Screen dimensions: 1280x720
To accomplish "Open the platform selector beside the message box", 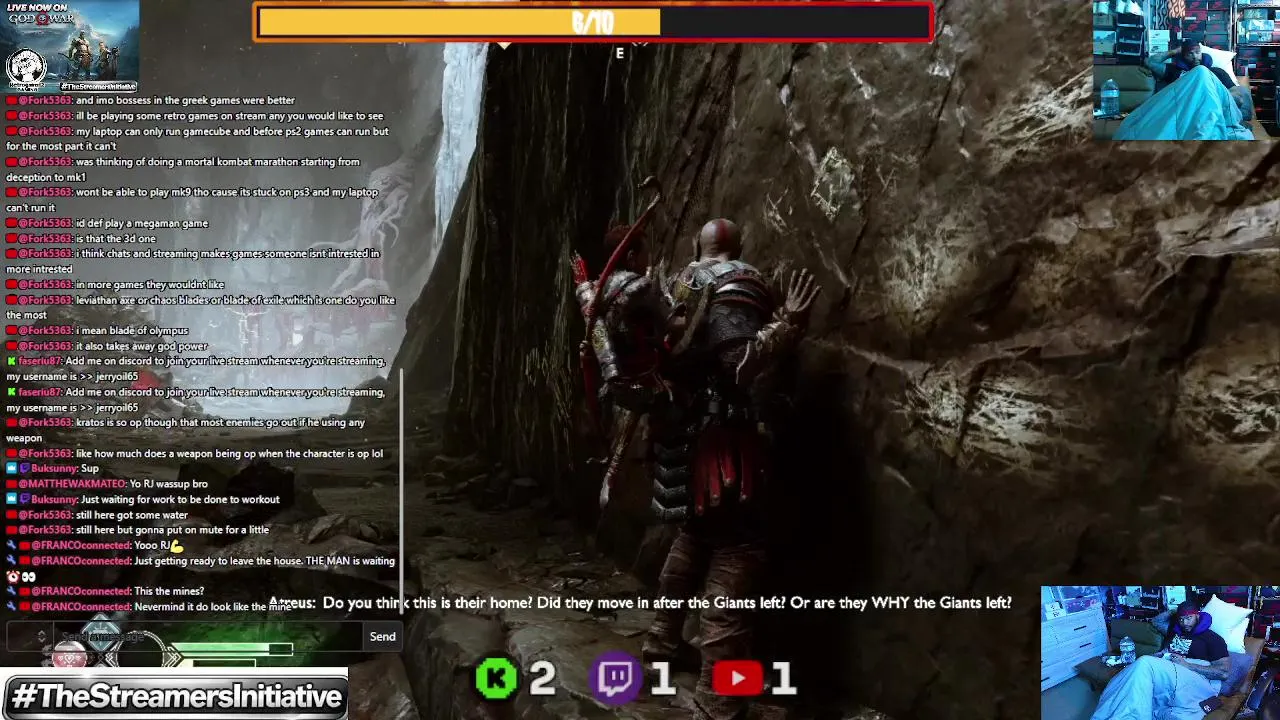I will 41,636.
